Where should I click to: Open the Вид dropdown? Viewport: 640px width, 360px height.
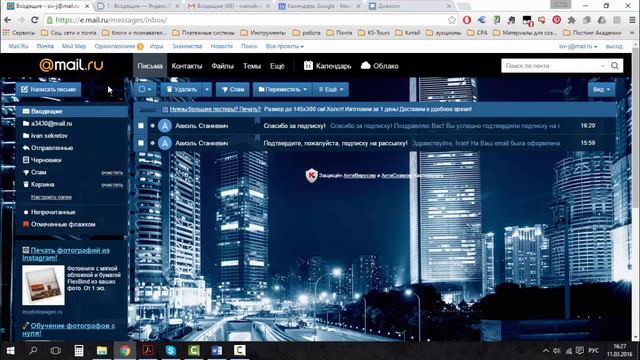tap(602, 89)
